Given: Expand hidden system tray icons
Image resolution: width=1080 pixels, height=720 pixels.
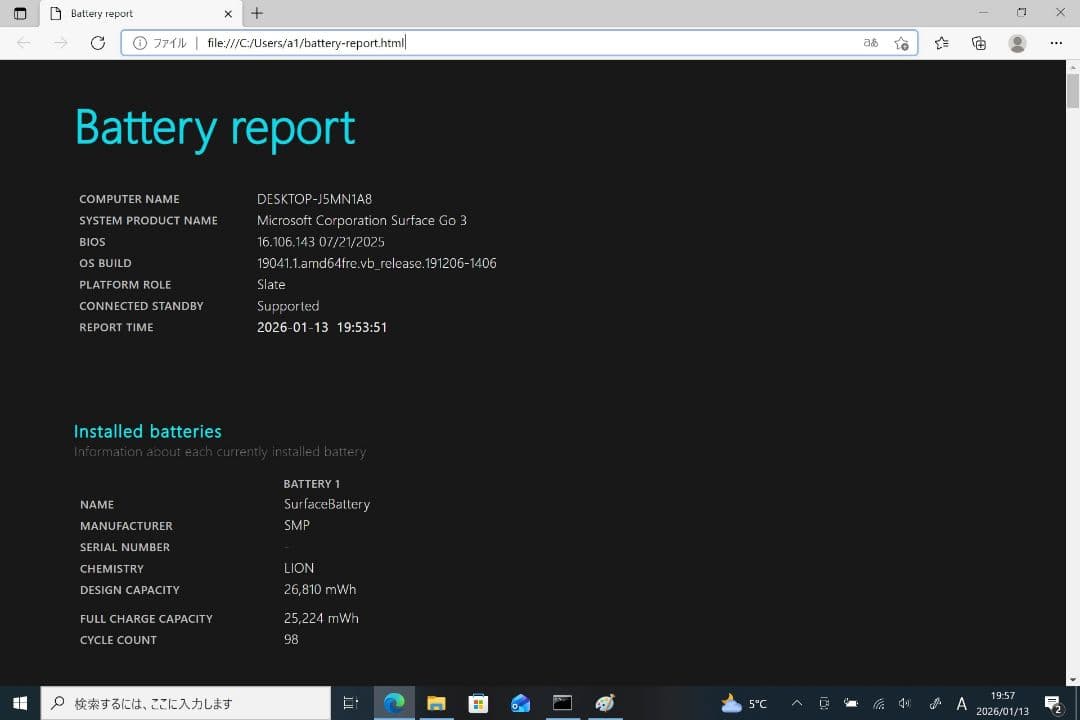Looking at the screenshot, I should (x=797, y=703).
